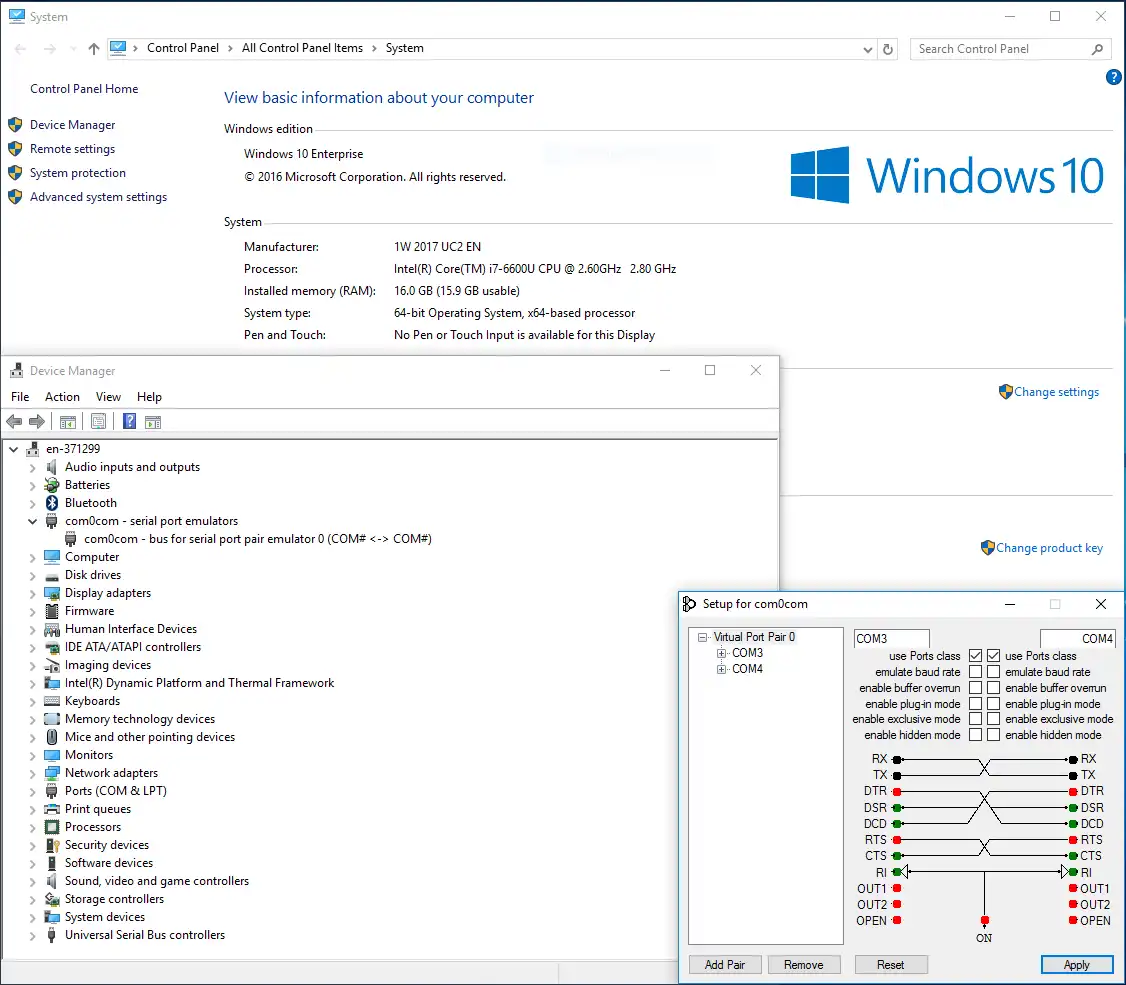Open the Action menu in Device Manager
The height and width of the screenshot is (985, 1126).
62,397
